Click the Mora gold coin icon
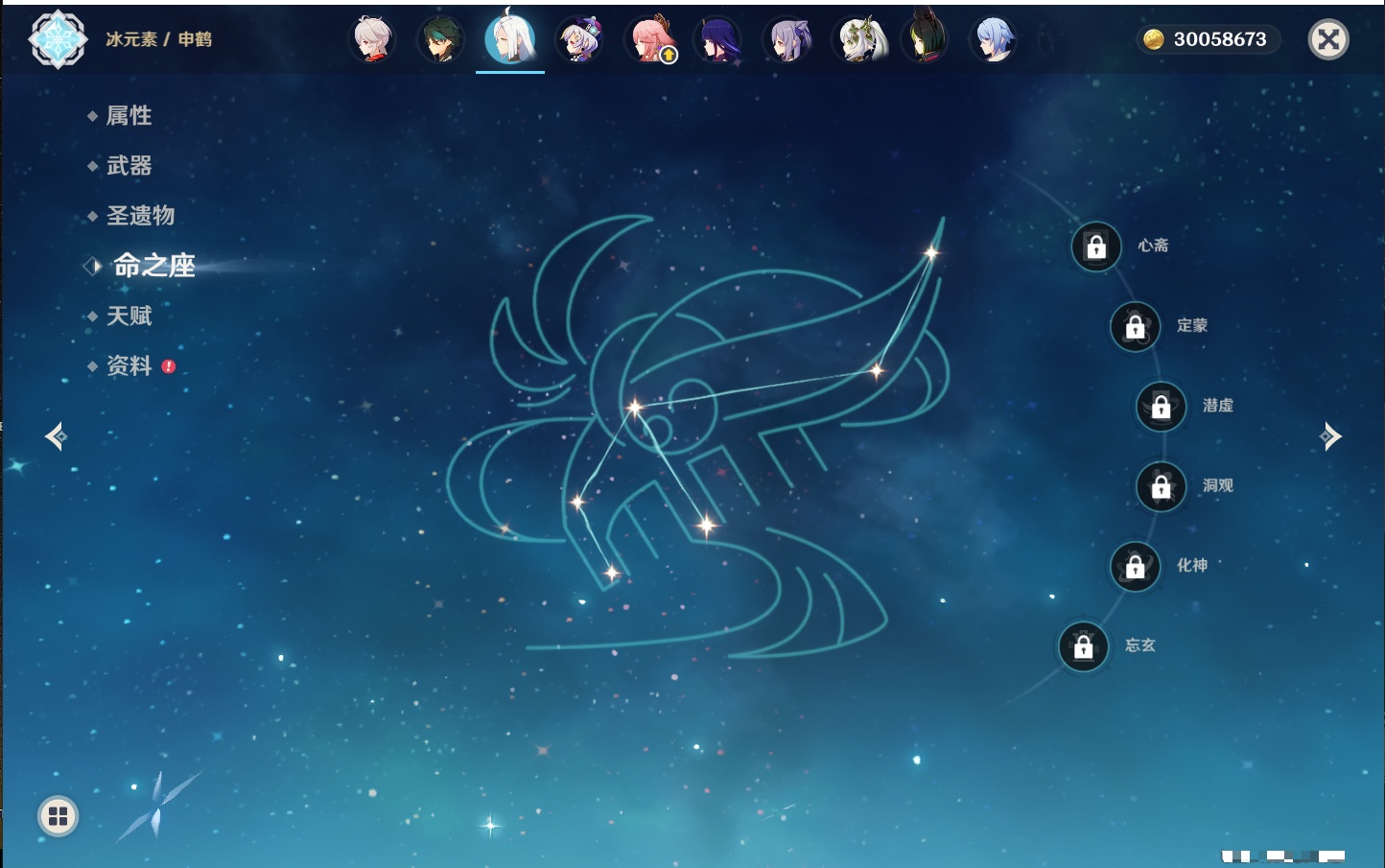The height and width of the screenshot is (868, 1385). [1154, 39]
